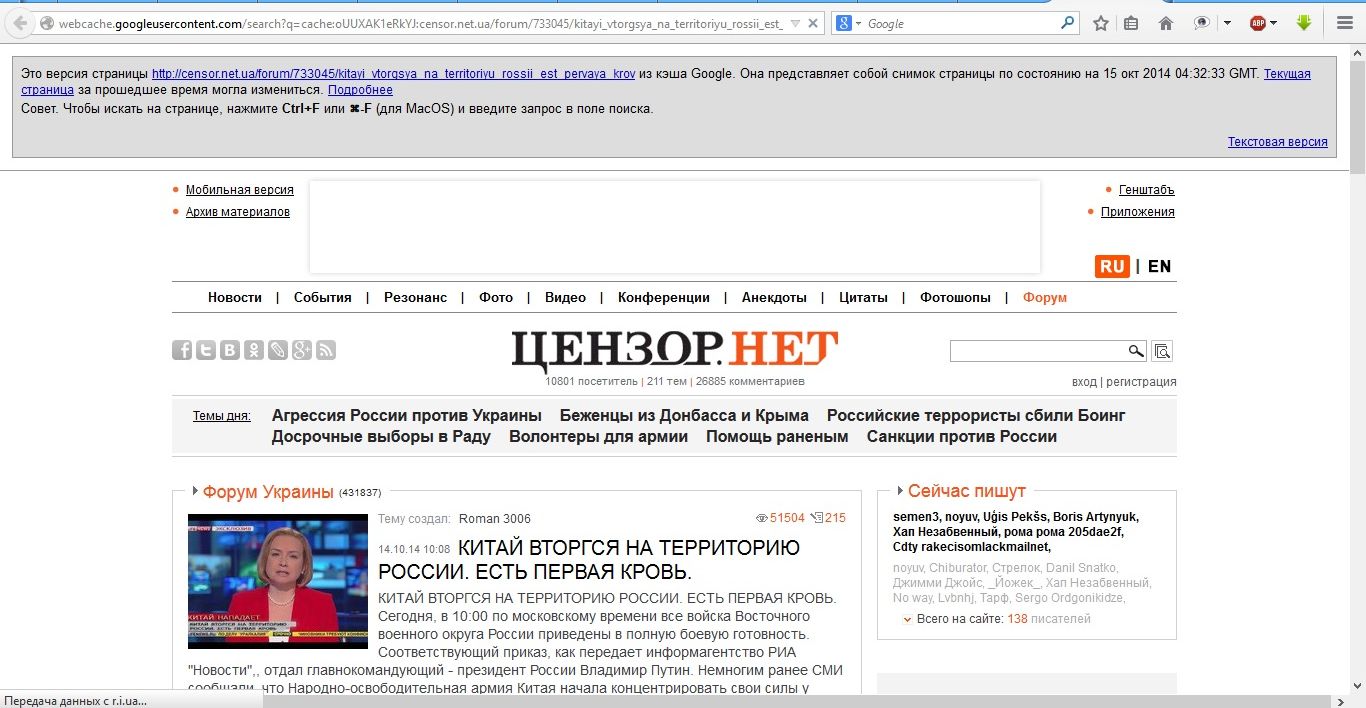Click the Odnoklassniki social icon
Screen dimensions: 1366x708
tap(254, 350)
